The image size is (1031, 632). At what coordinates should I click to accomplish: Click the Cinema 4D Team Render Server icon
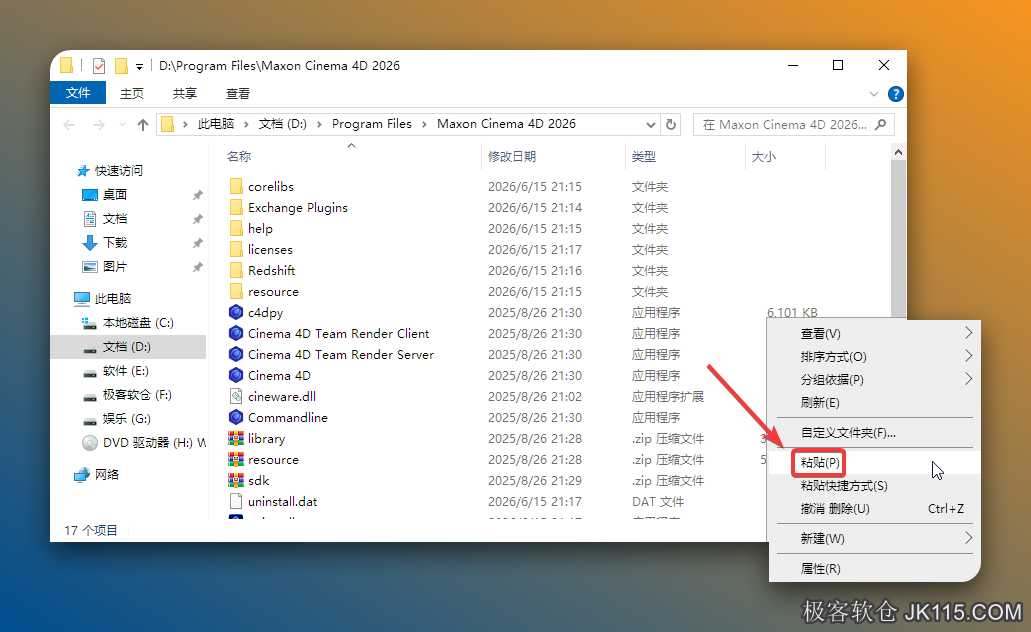[x=236, y=354]
